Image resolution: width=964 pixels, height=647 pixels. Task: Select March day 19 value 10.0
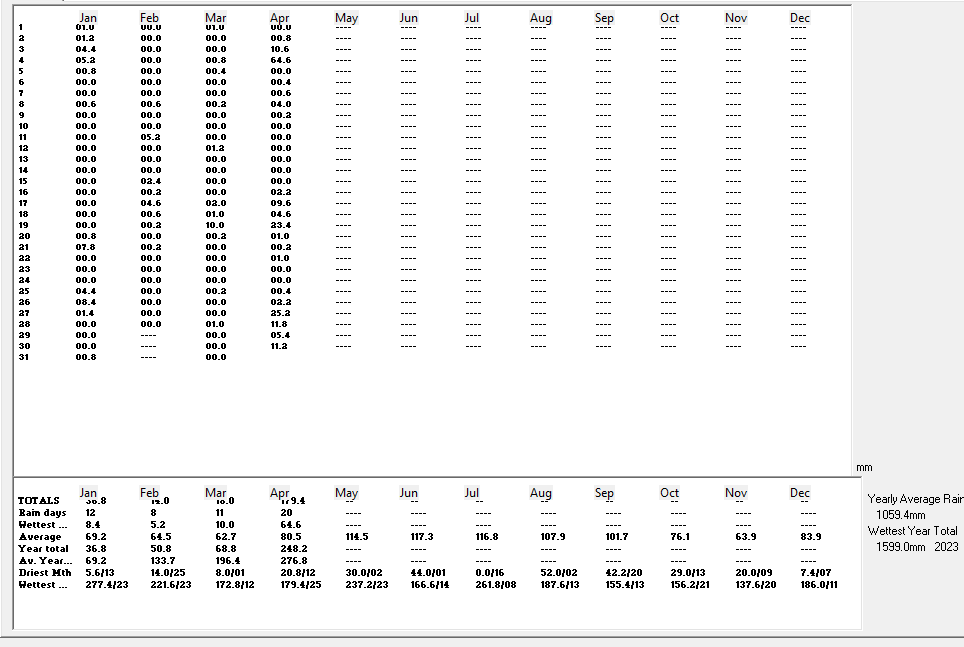[x=215, y=225]
